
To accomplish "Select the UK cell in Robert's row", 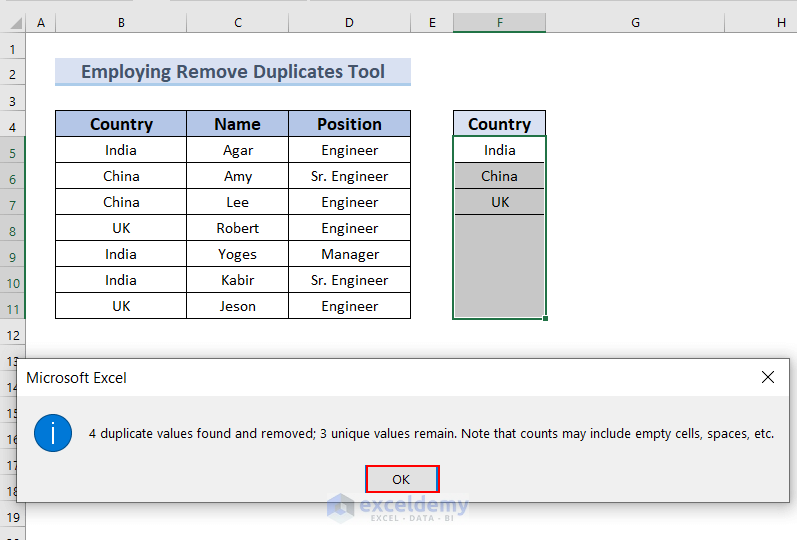I will (121, 228).
